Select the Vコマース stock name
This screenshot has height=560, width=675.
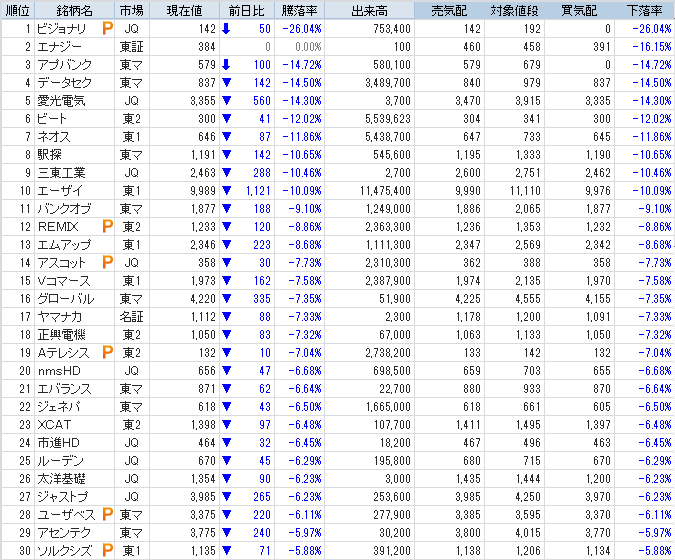point(64,281)
